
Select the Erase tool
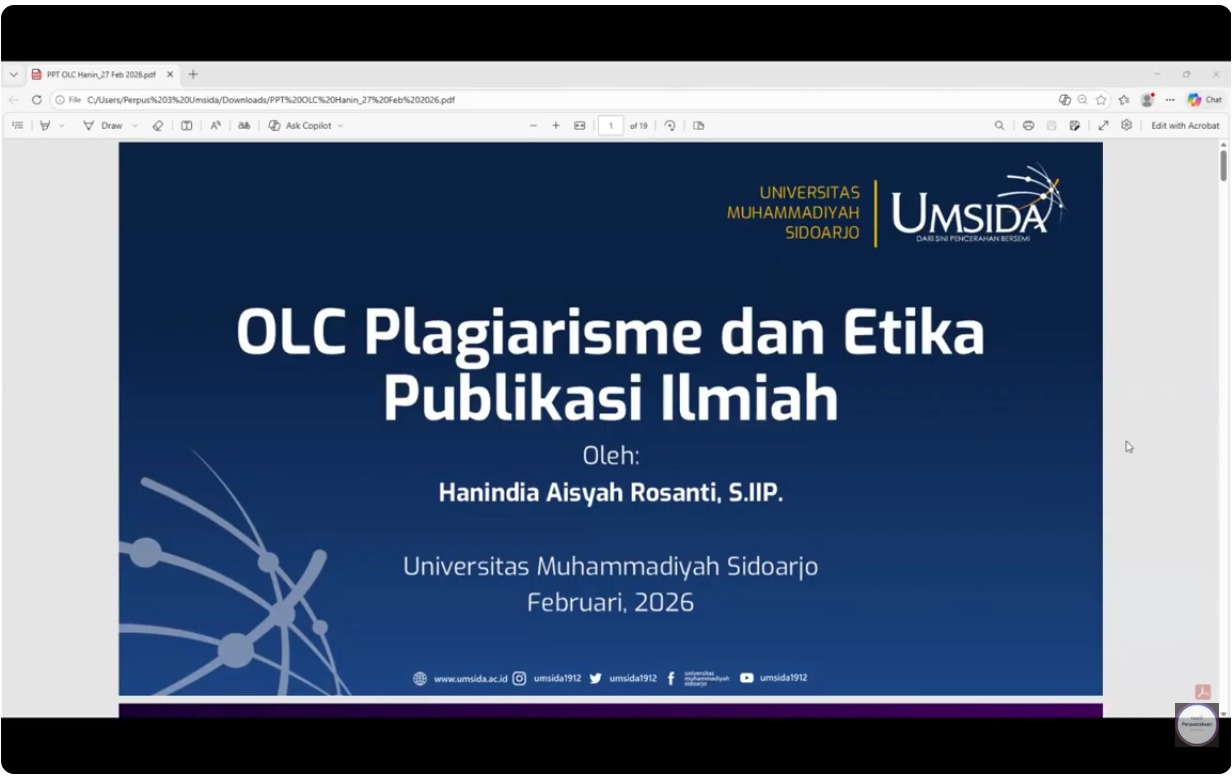click(157, 126)
